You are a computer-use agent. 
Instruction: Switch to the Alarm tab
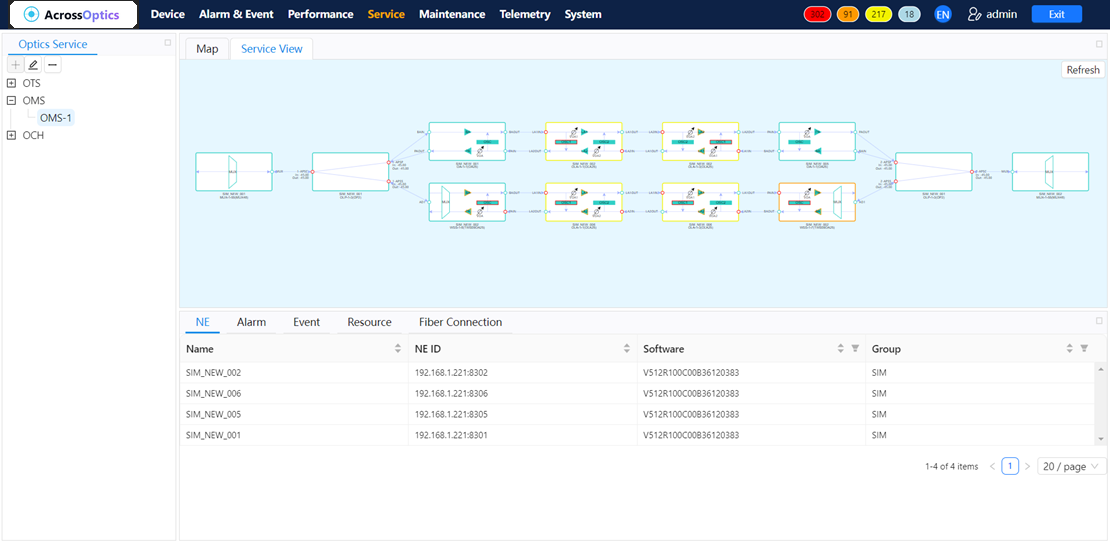click(251, 322)
